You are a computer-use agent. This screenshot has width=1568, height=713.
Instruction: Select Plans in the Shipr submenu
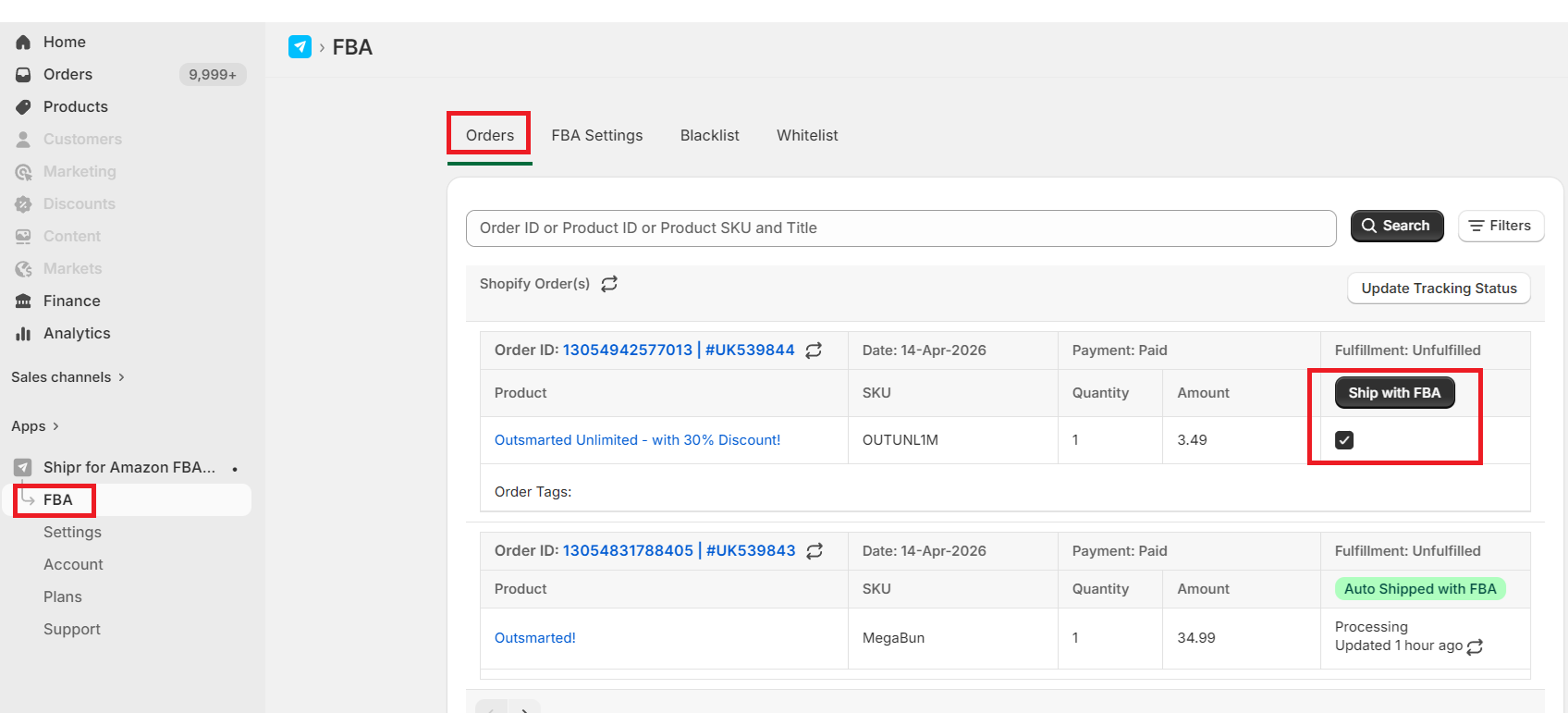pos(63,597)
